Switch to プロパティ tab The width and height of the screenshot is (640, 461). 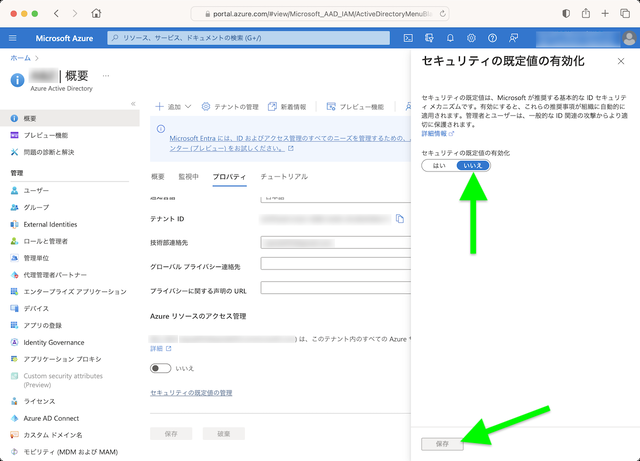point(229,177)
